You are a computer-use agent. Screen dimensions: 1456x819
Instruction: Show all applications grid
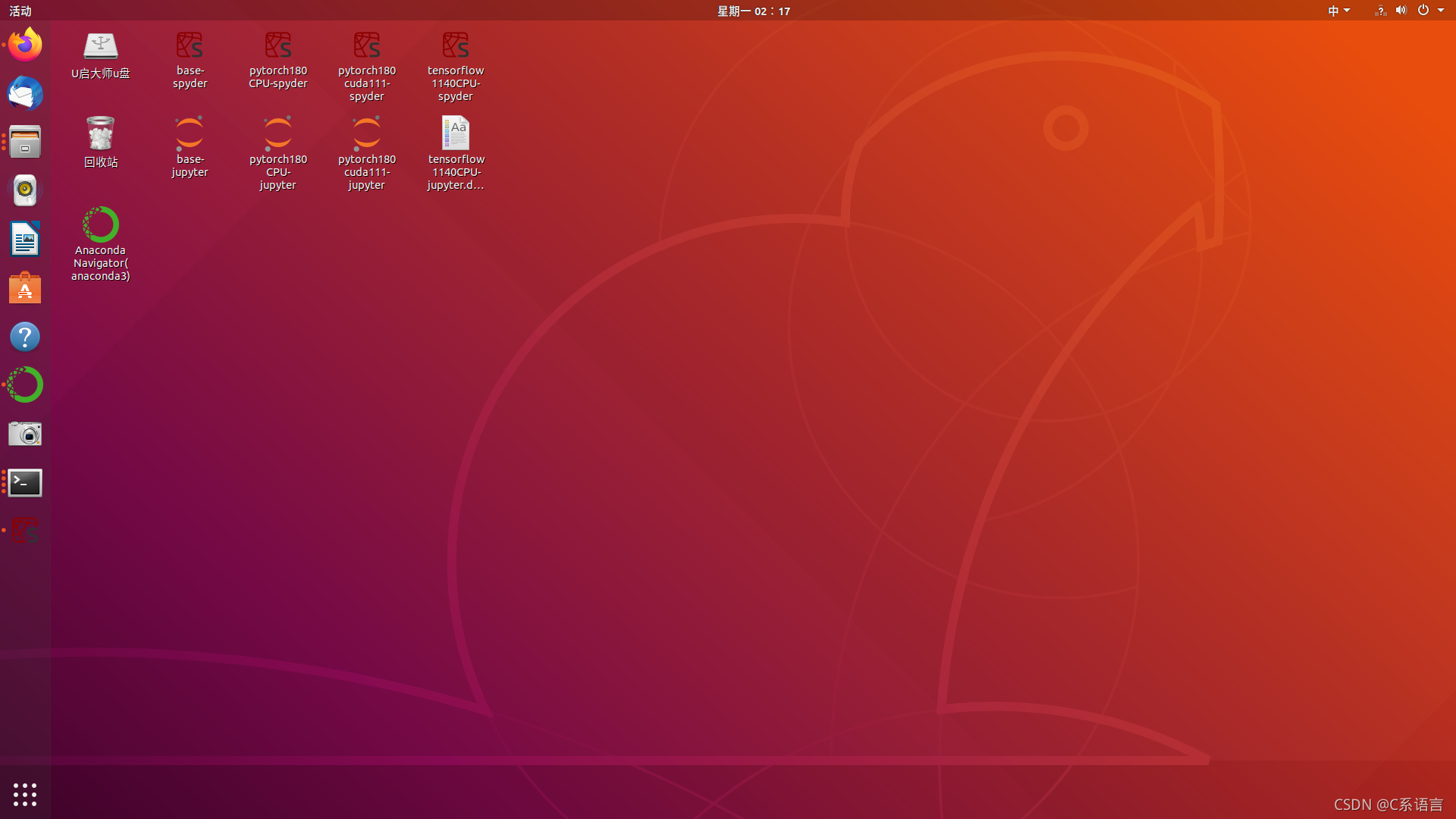pos(25,794)
